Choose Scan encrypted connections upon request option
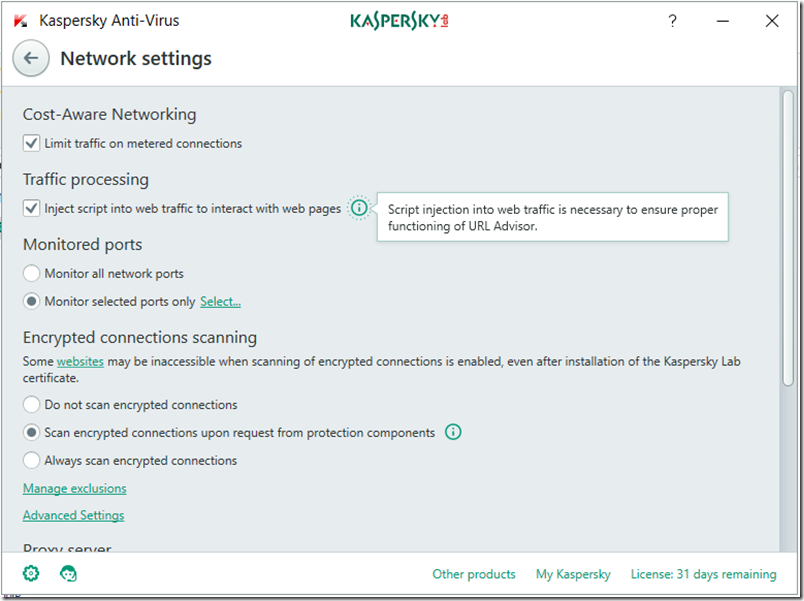Screen dimensions: 804x601 (x=31, y=433)
